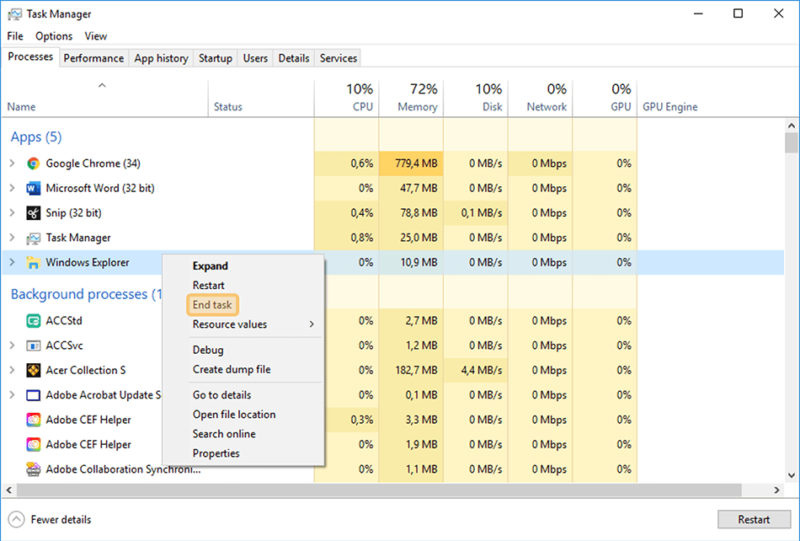Switch to the Startup tab

pos(215,58)
